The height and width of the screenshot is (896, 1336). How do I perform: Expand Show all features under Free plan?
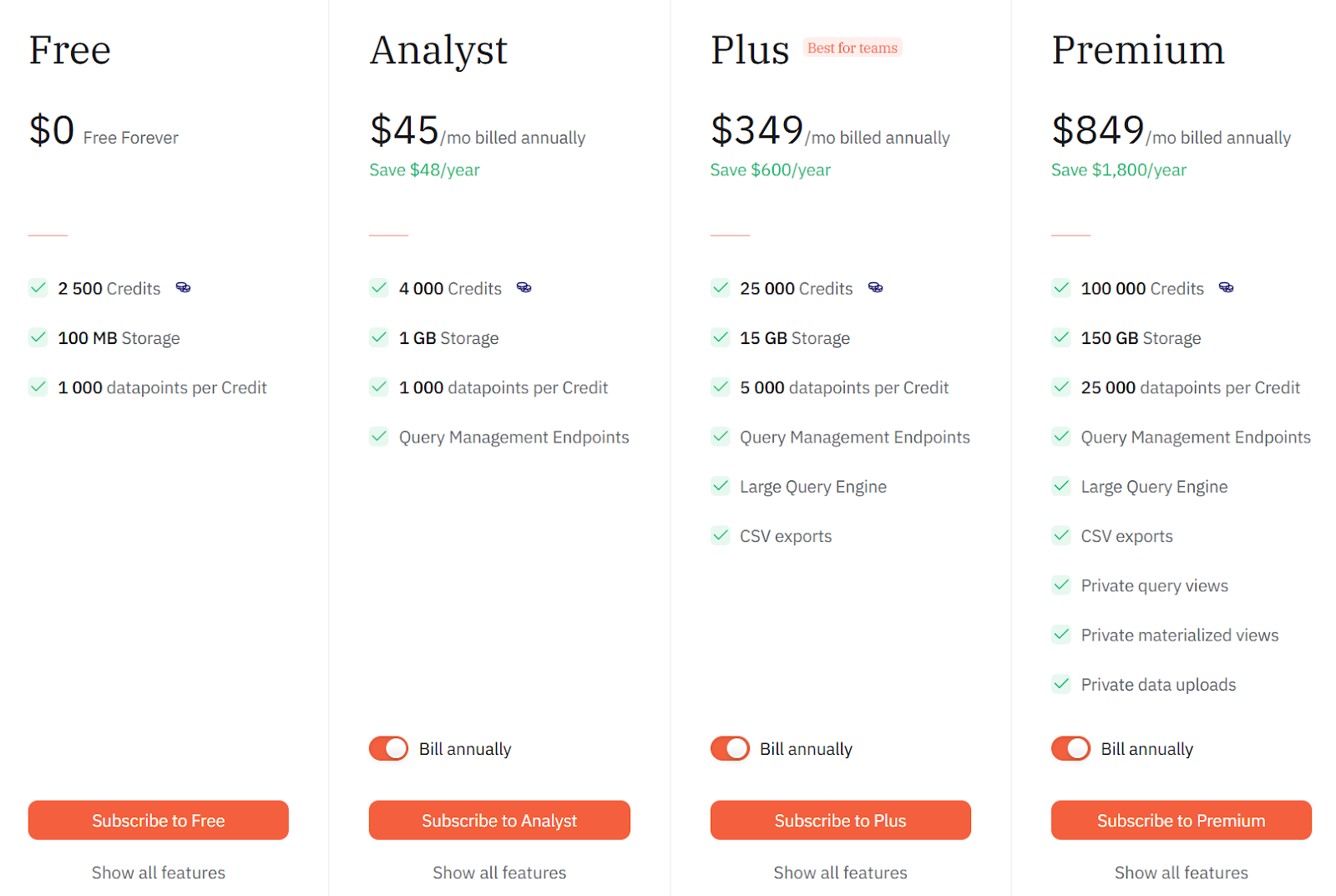tap(159, 873)
